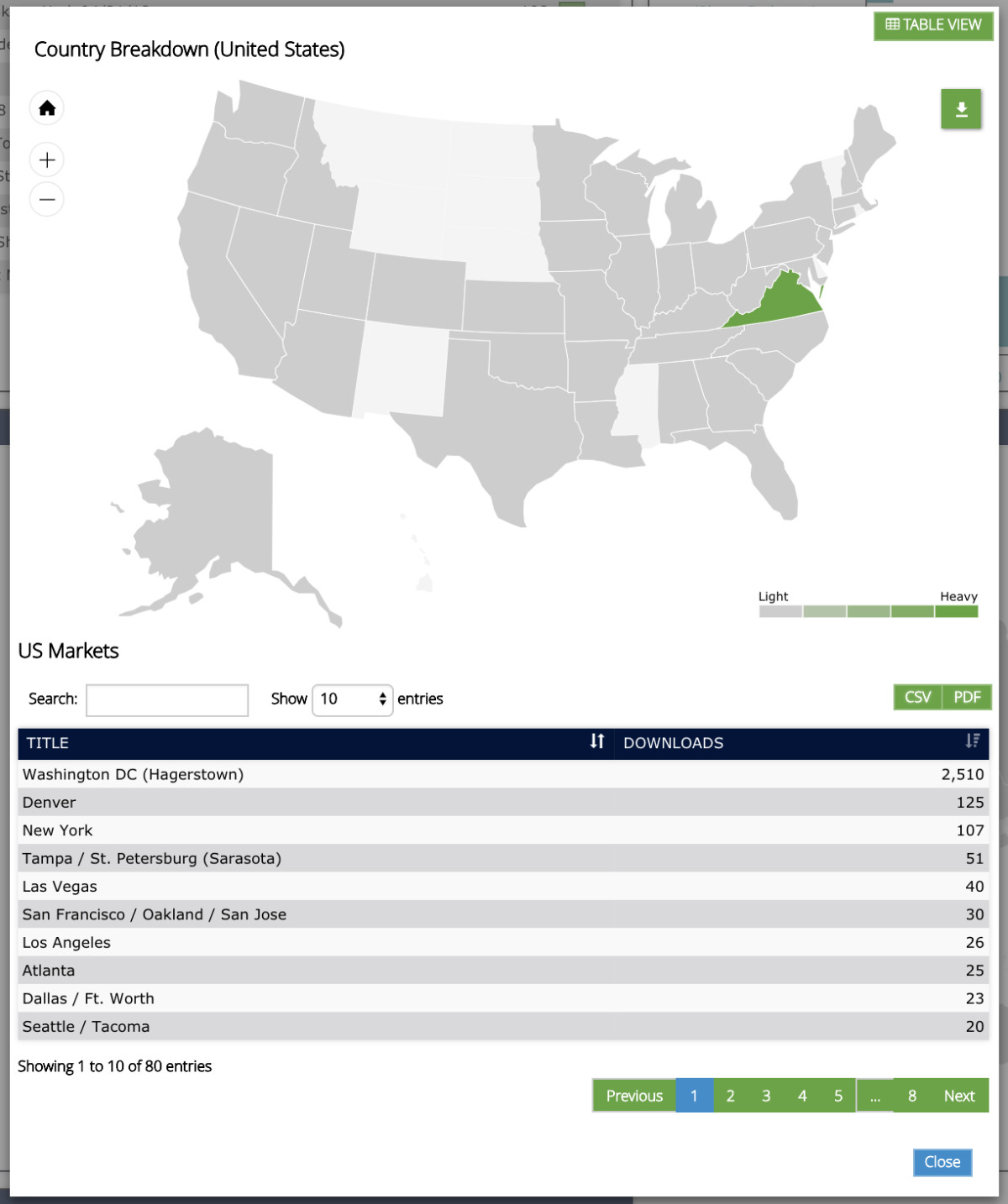Screen dimensions: 1008x1204
Task: Download the map with green arrow icon
Action: [961, 109]
